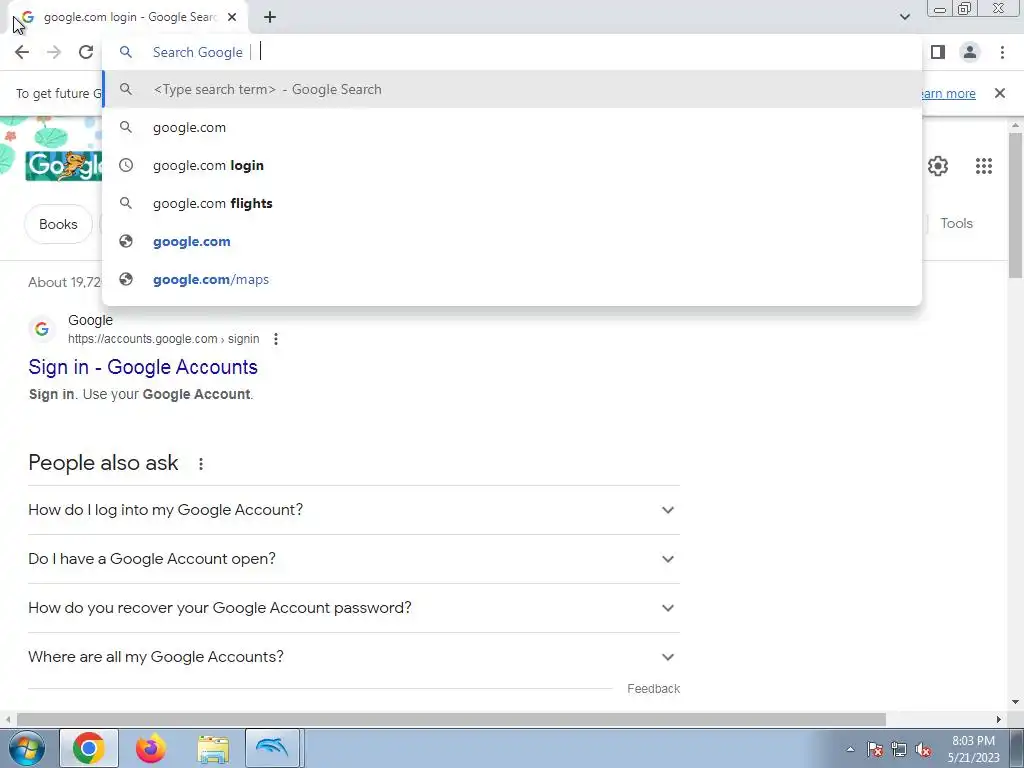Expand 'How do I log into my Google Account?'

[x=353, y=510]
